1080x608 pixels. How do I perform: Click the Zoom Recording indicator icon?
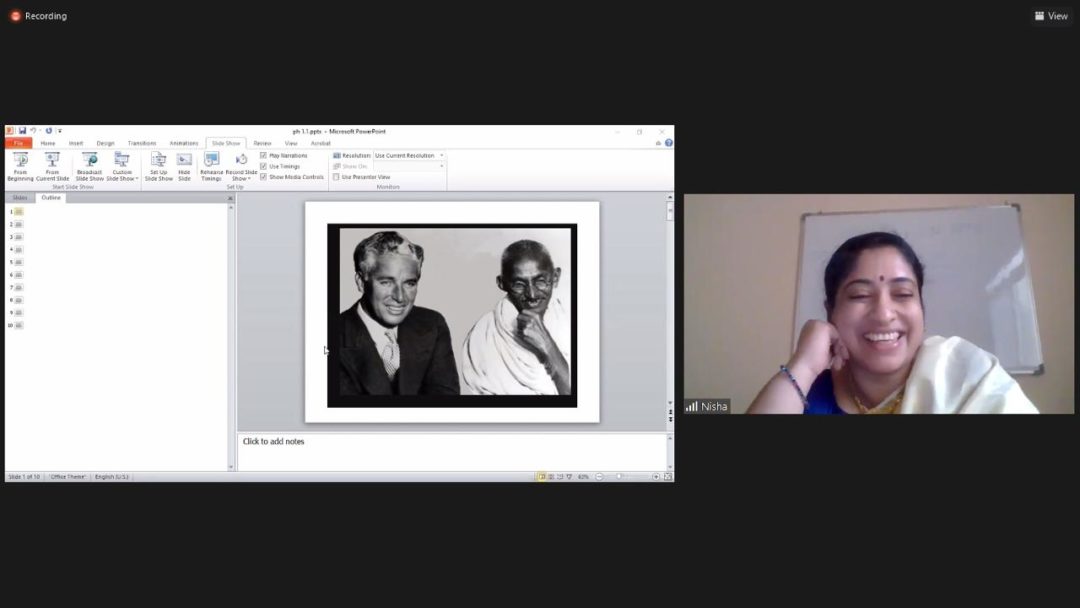(x=15, y=16)
